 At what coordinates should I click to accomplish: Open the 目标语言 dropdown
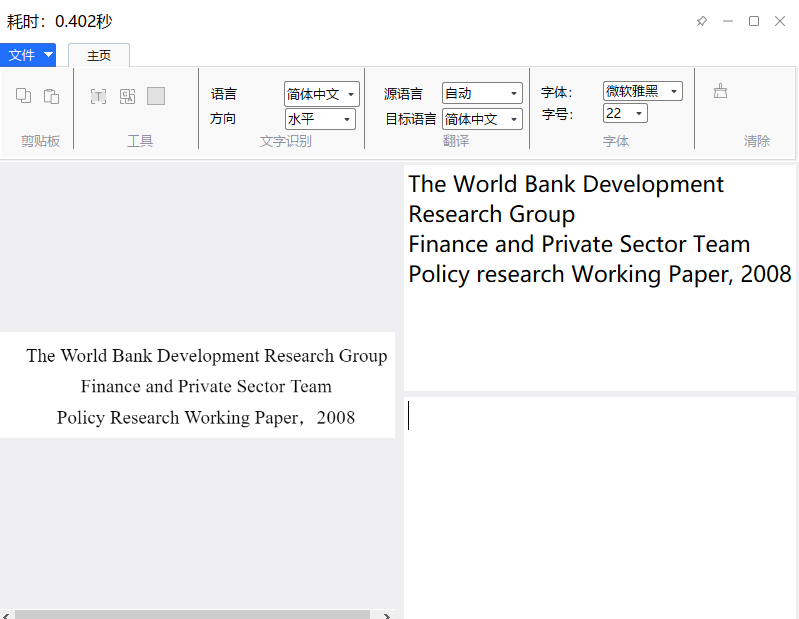click(x=482, y=119)
